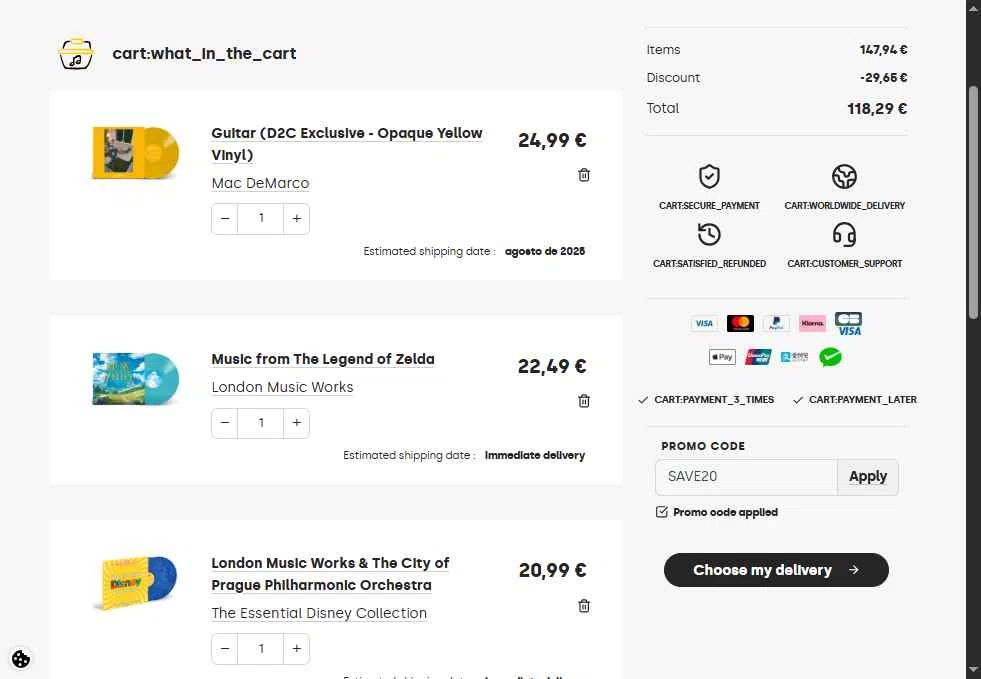
Task: Click the 24,99 € price
Action: 552,140
